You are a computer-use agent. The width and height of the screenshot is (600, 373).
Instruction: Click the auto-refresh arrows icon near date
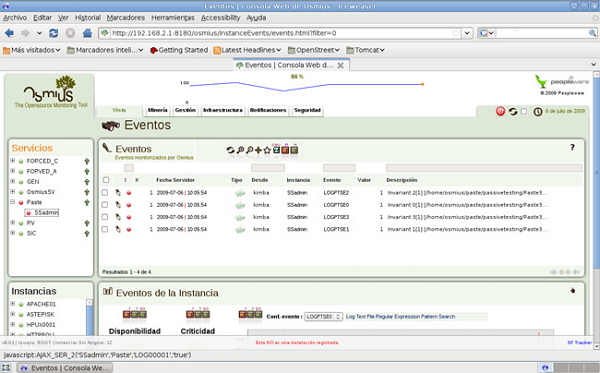[x=513, y=111]
